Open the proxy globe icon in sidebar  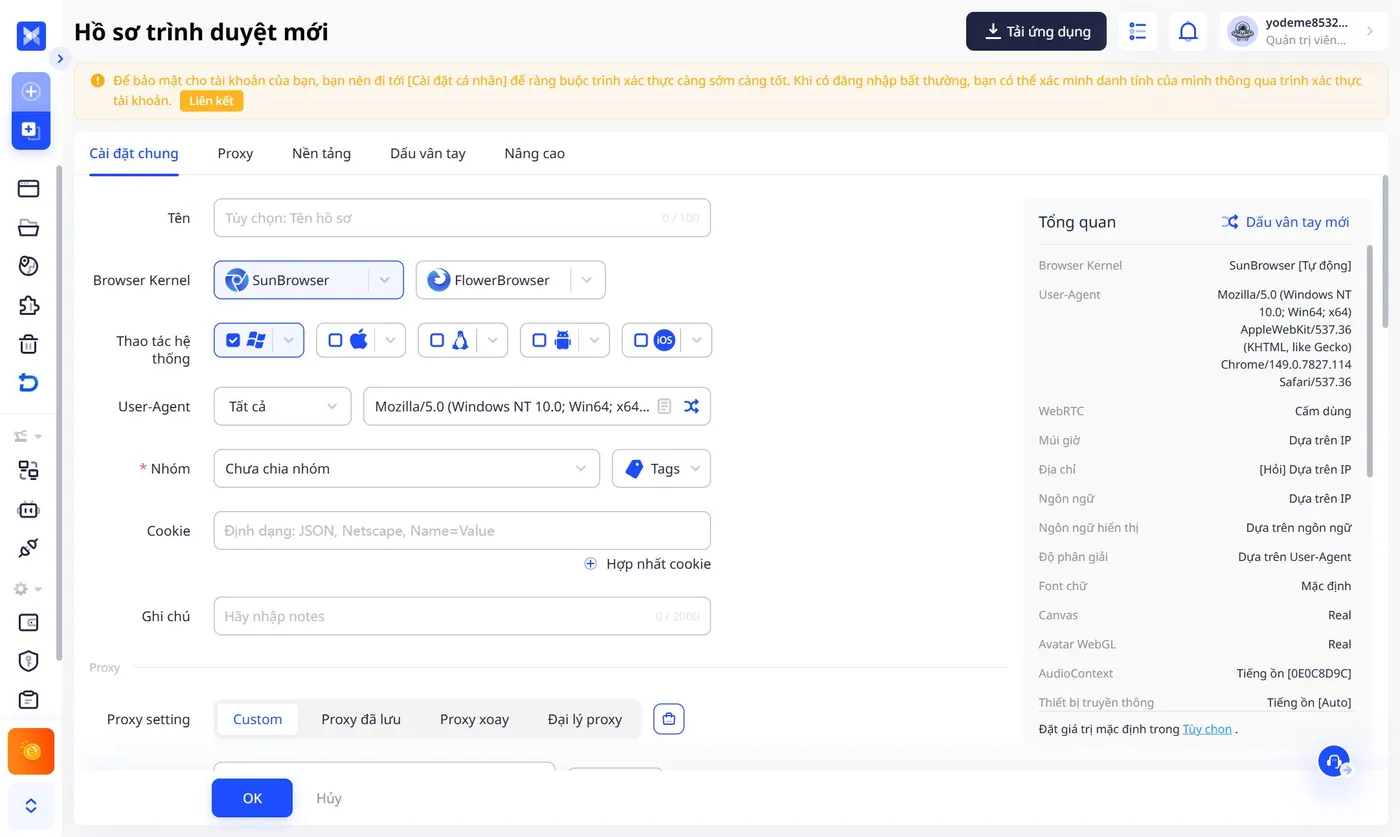coord(29,266)
